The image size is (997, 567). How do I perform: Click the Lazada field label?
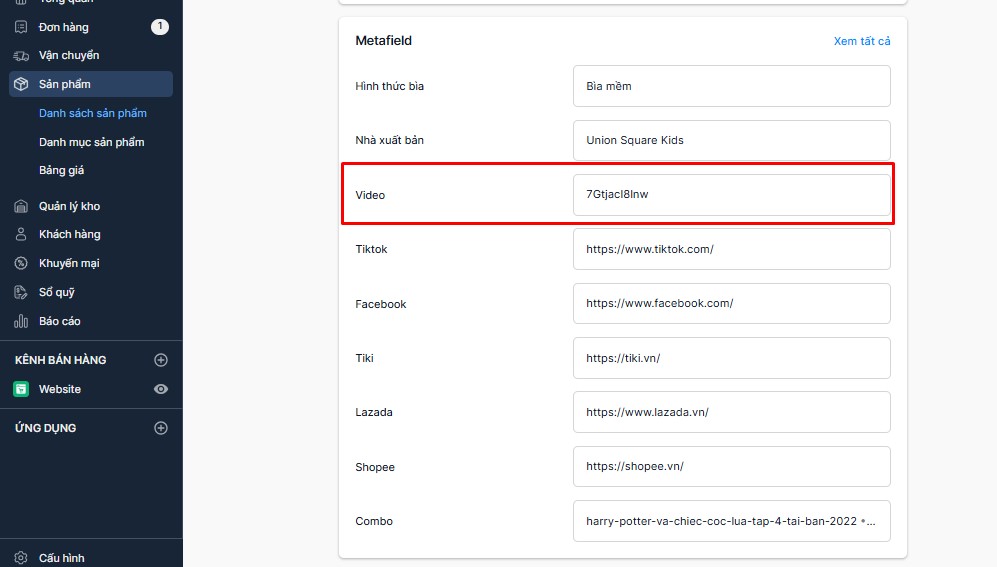374,413
